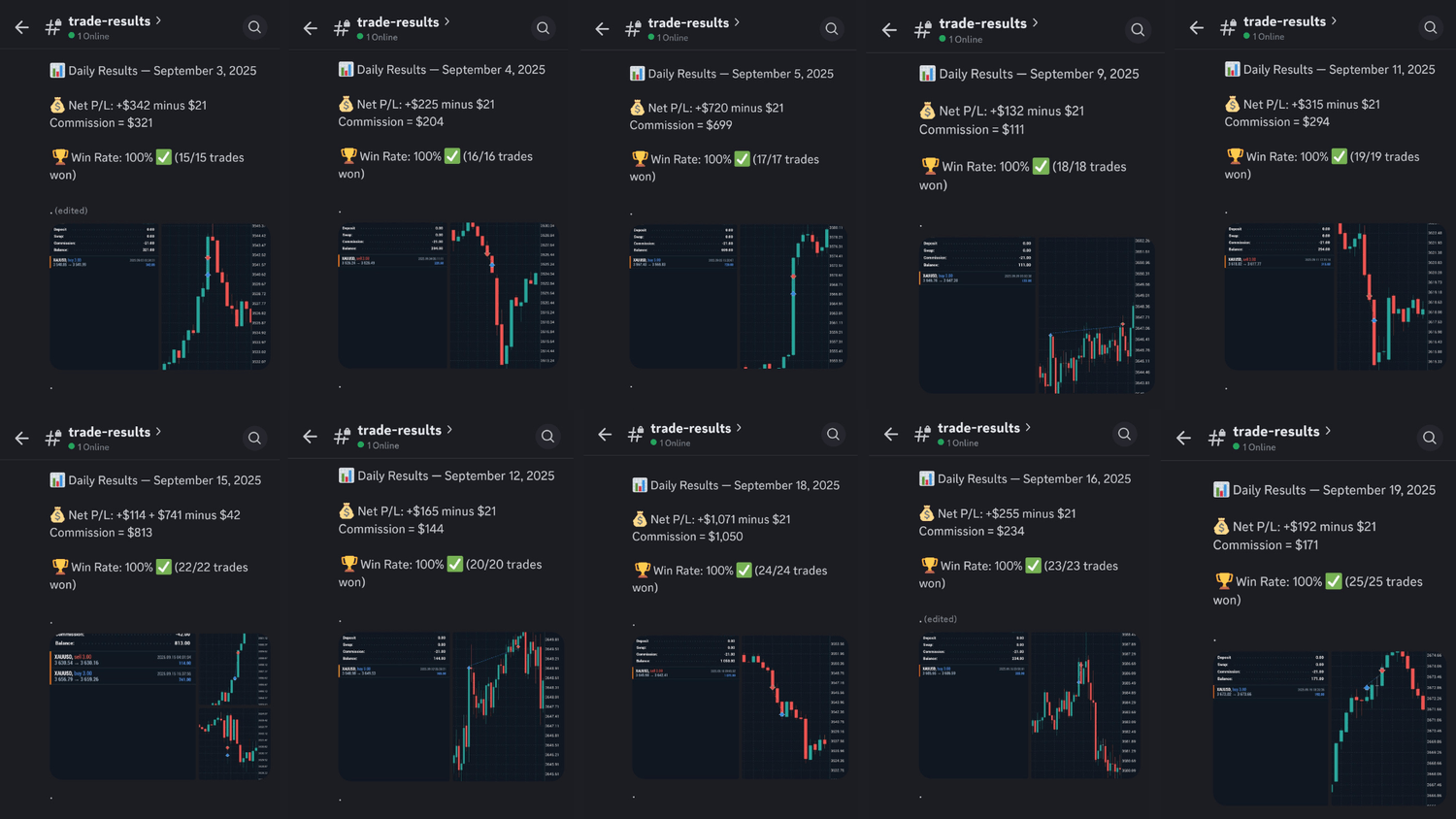Click the search icon above September 19 results
The image size is (1456, 819).
1430,438
